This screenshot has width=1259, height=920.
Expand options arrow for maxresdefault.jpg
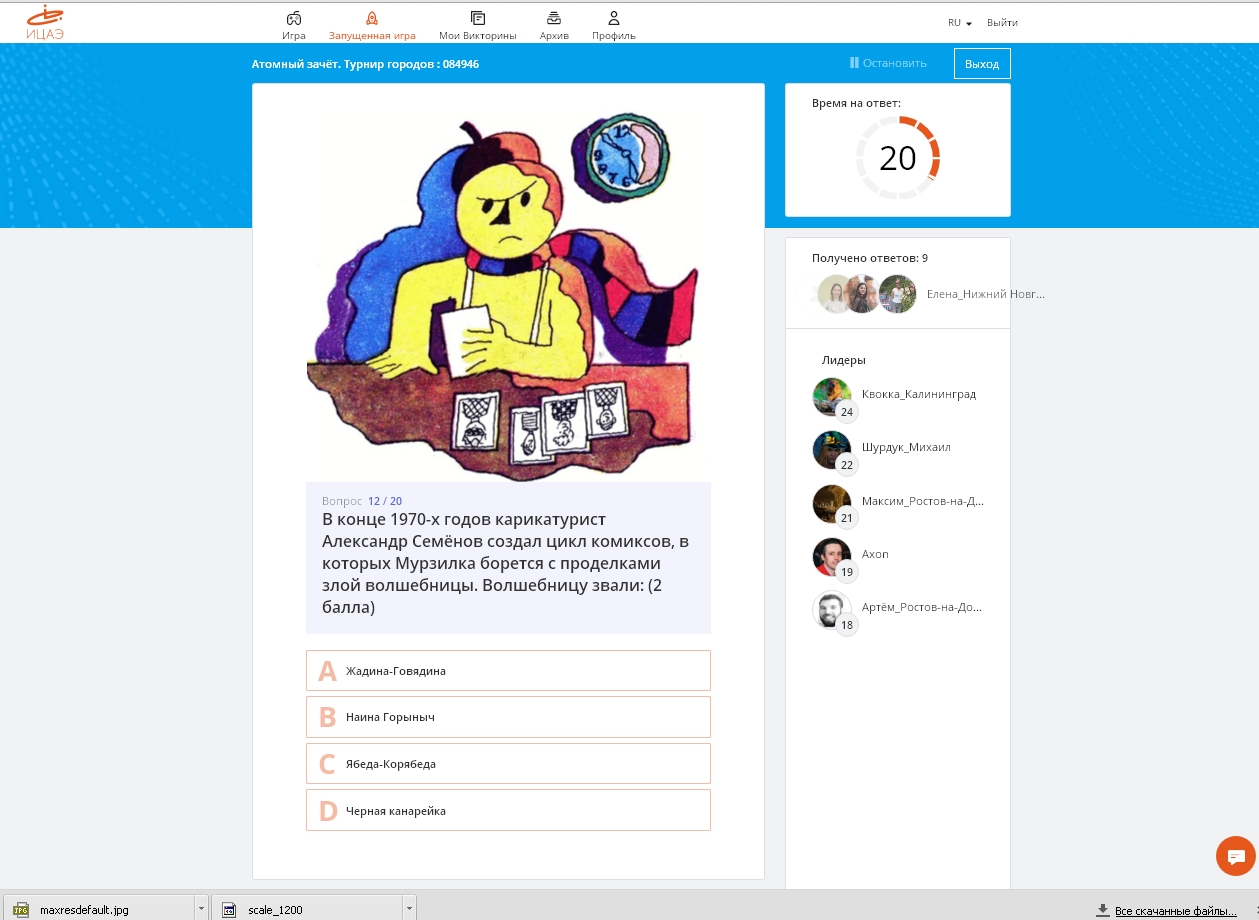tap(201, 909)
